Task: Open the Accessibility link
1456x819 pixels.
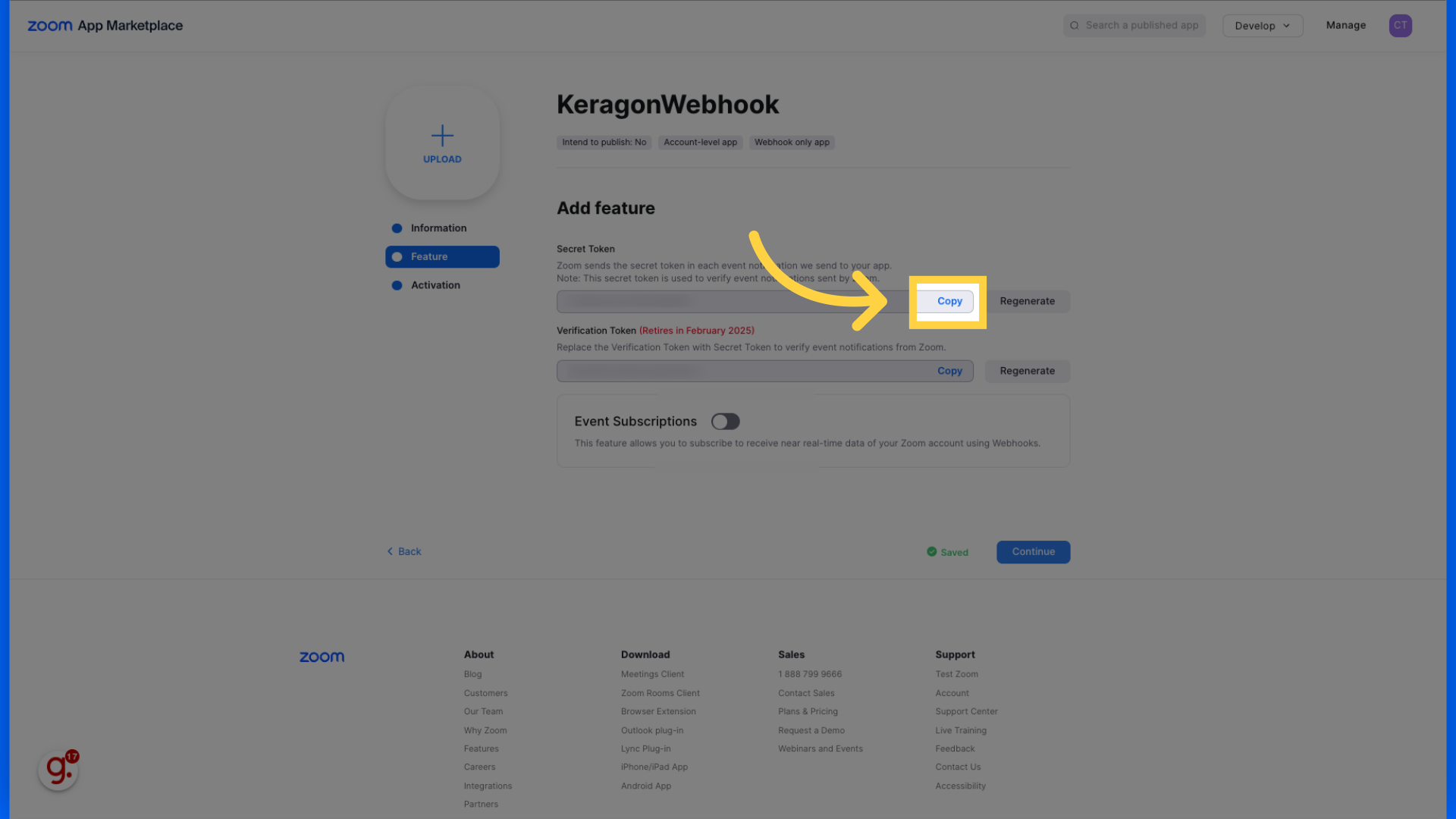Action: (960, 786)
